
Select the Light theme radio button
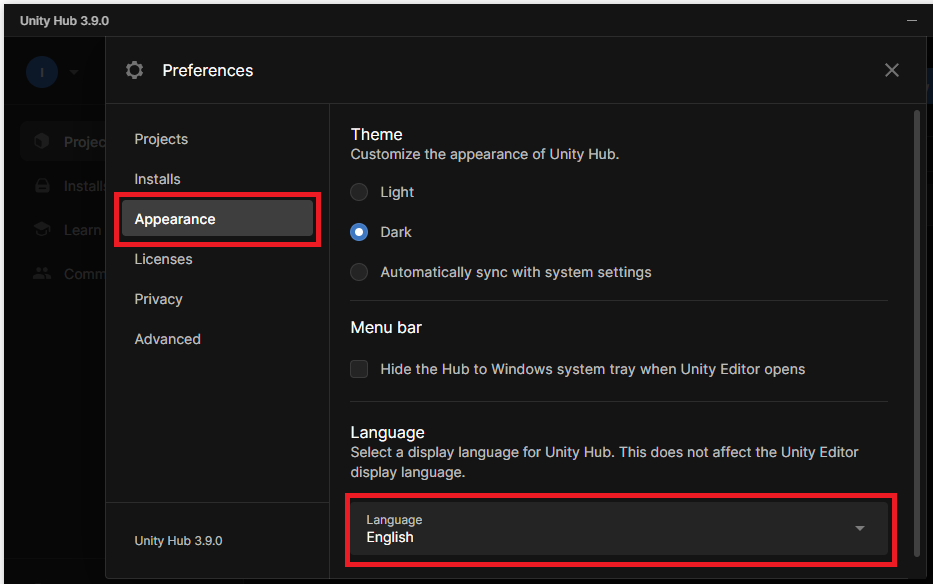tap(359, 192)
